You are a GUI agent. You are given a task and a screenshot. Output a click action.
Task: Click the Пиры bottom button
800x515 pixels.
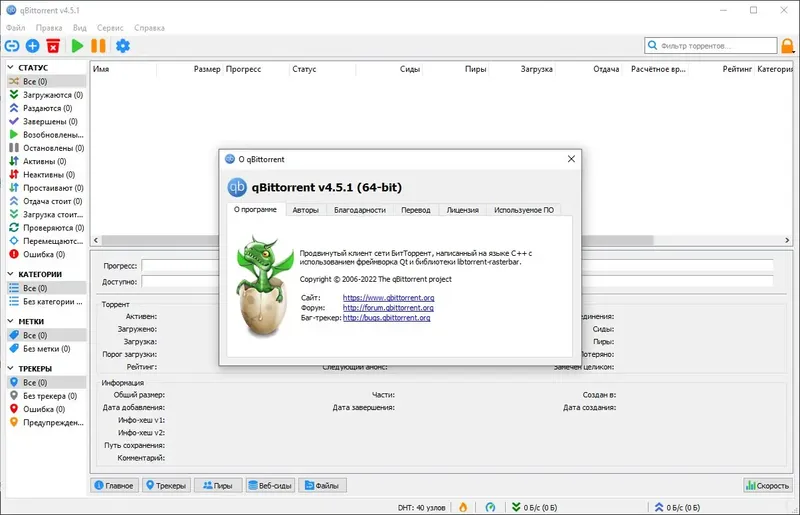pos(218,485)
